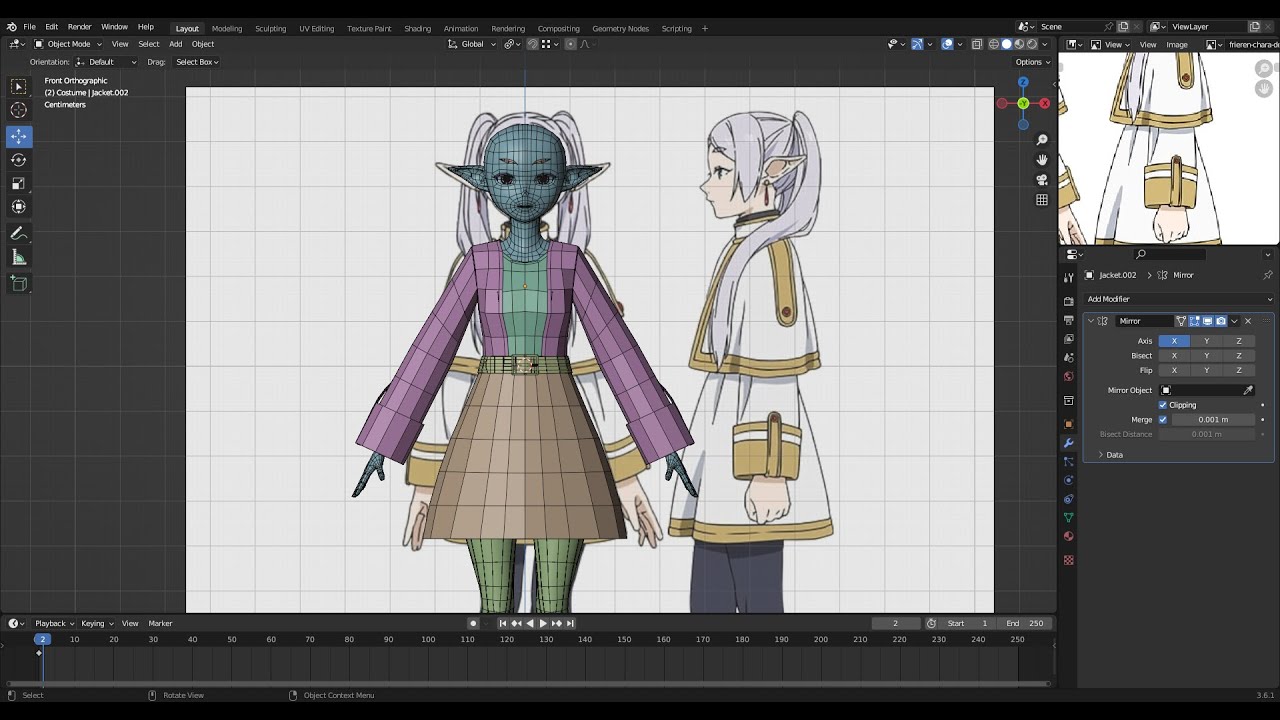This screenshot has height=720, width=1280.
Task: Switch to the Geometry Nodes workspace tab
Action: coord(620,28)
